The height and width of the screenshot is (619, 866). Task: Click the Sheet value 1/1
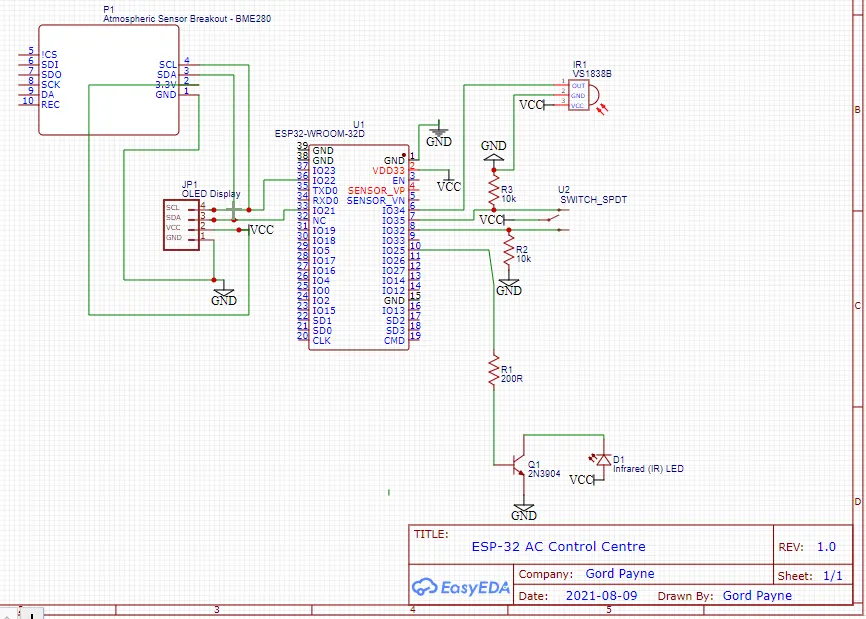[832, 576]
